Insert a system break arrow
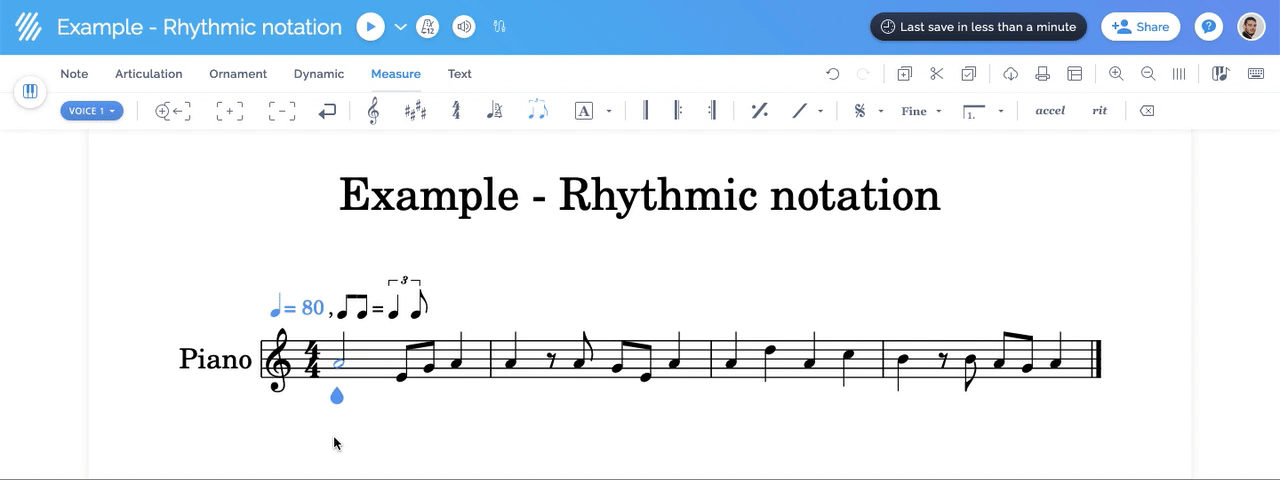The image size is (1280, 480). tap(327, 111)
